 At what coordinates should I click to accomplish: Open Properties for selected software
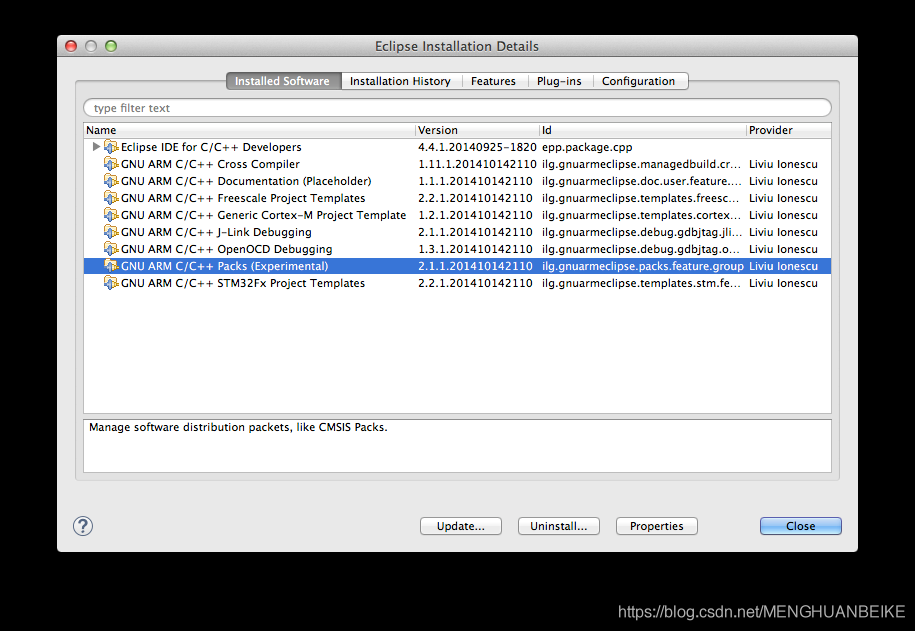657,526
